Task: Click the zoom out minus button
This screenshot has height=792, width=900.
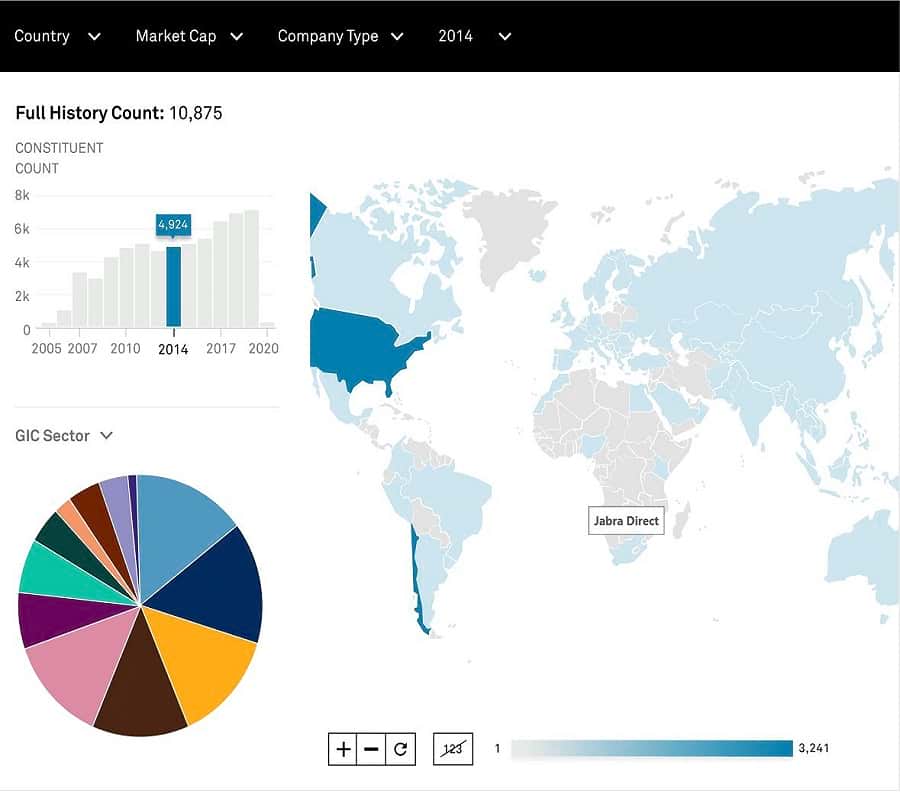Action: 371,748
